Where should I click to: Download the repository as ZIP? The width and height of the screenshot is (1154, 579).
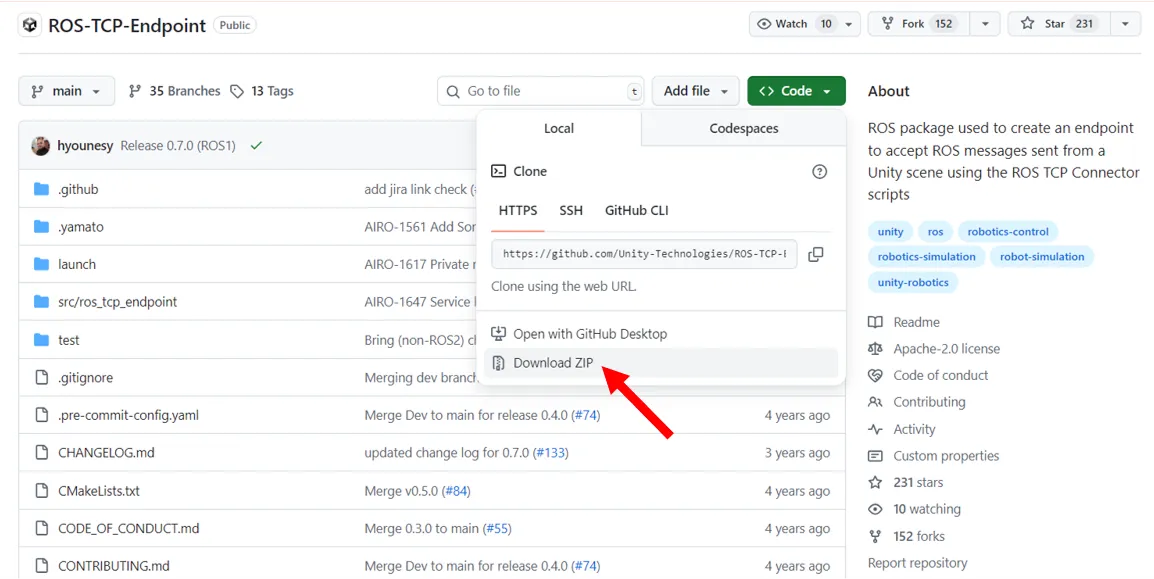553,363
